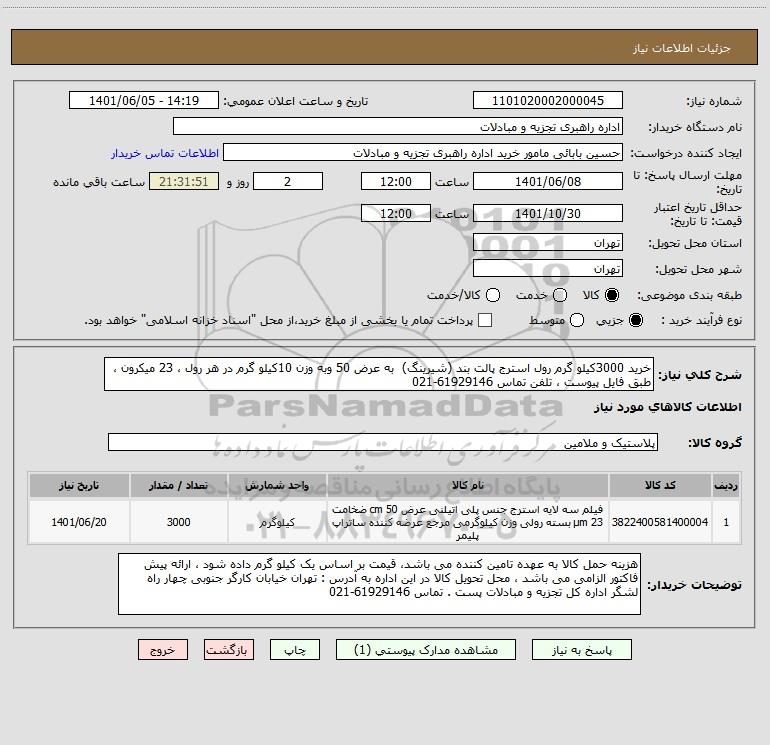Click the نوع فرآیند خرید label

(701, 320)
